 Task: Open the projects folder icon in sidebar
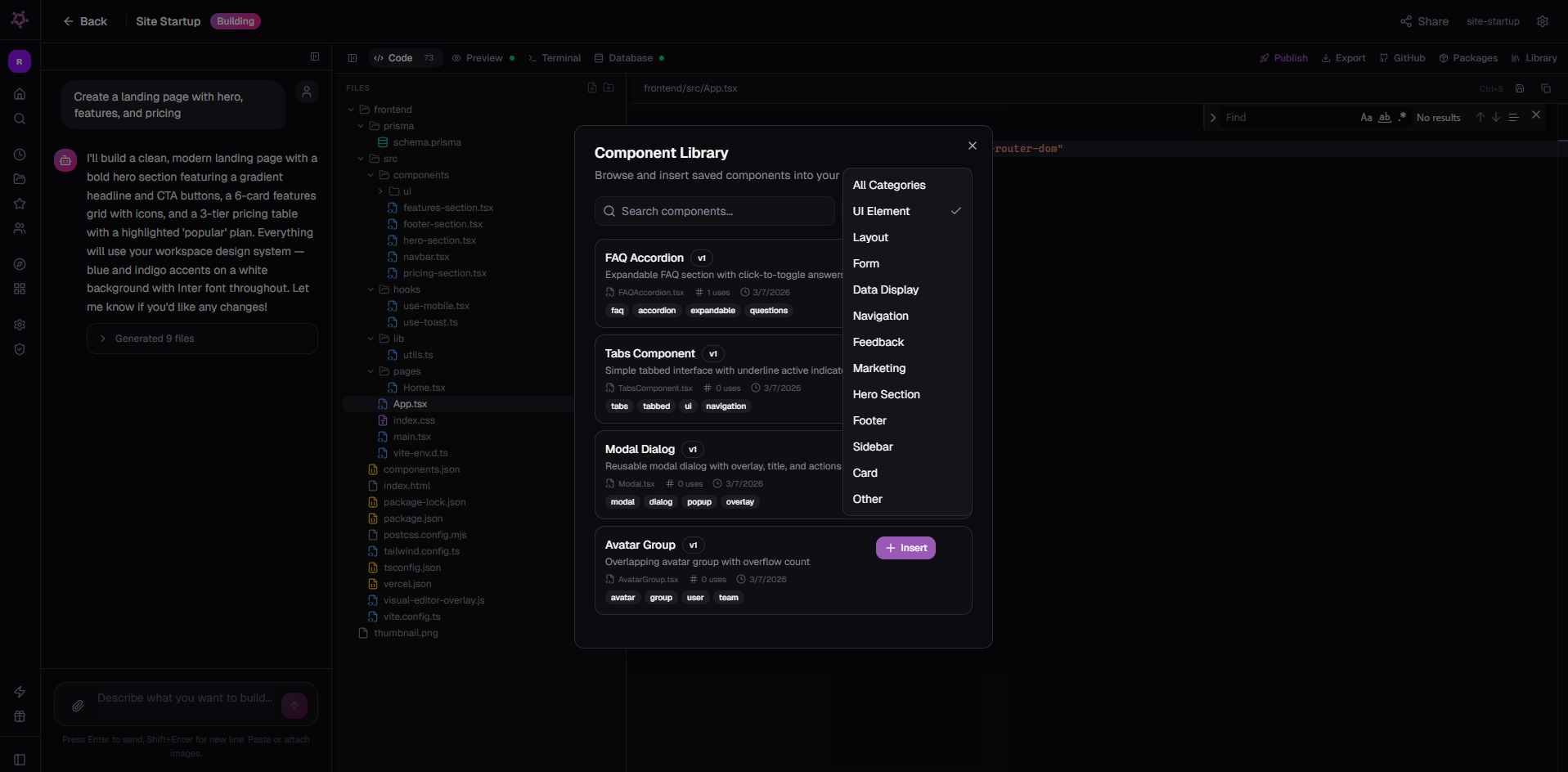[19, 179]
